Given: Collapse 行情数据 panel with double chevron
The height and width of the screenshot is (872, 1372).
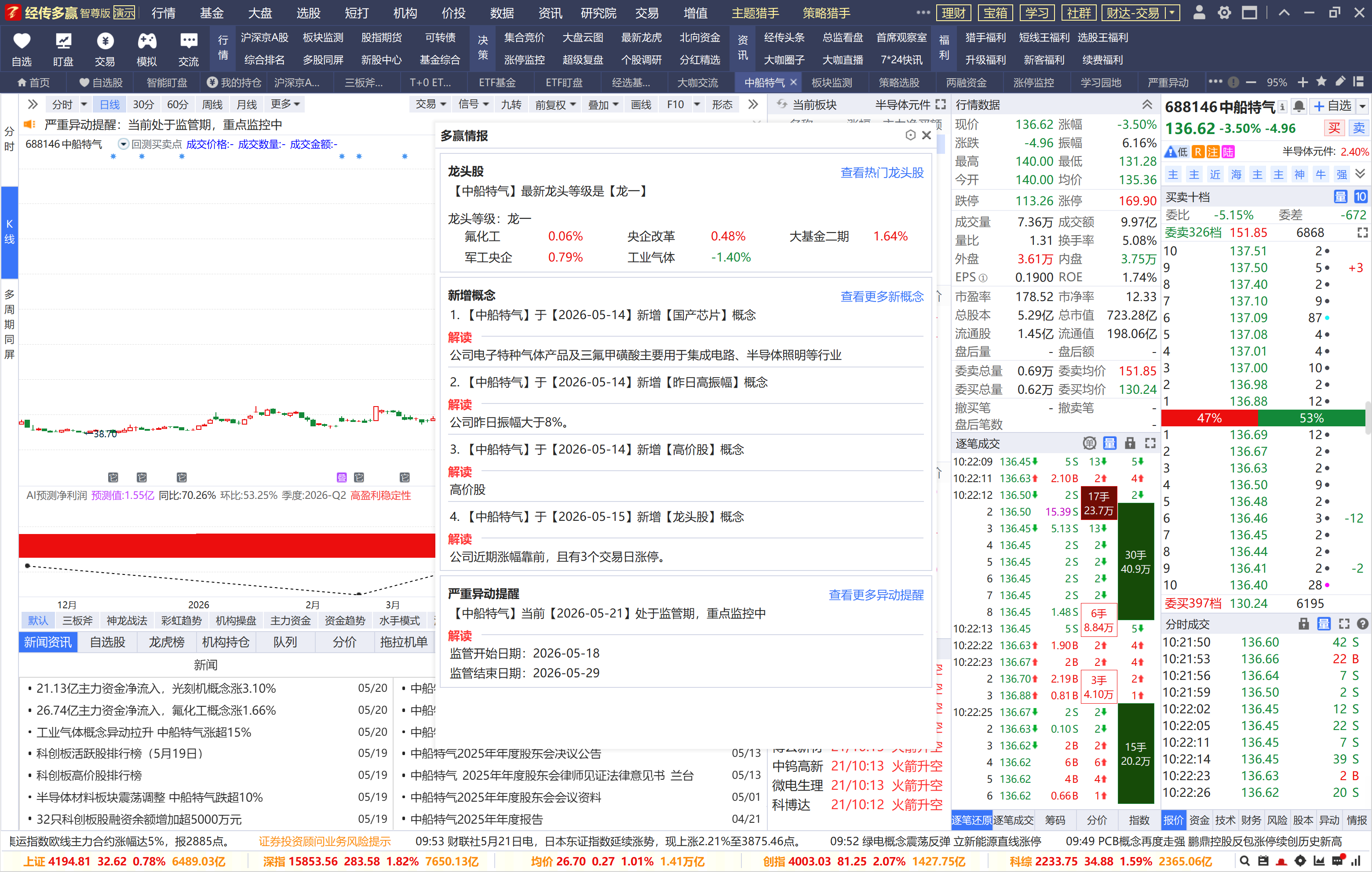Looking at the screenshot, I should tap(1147, 104).
